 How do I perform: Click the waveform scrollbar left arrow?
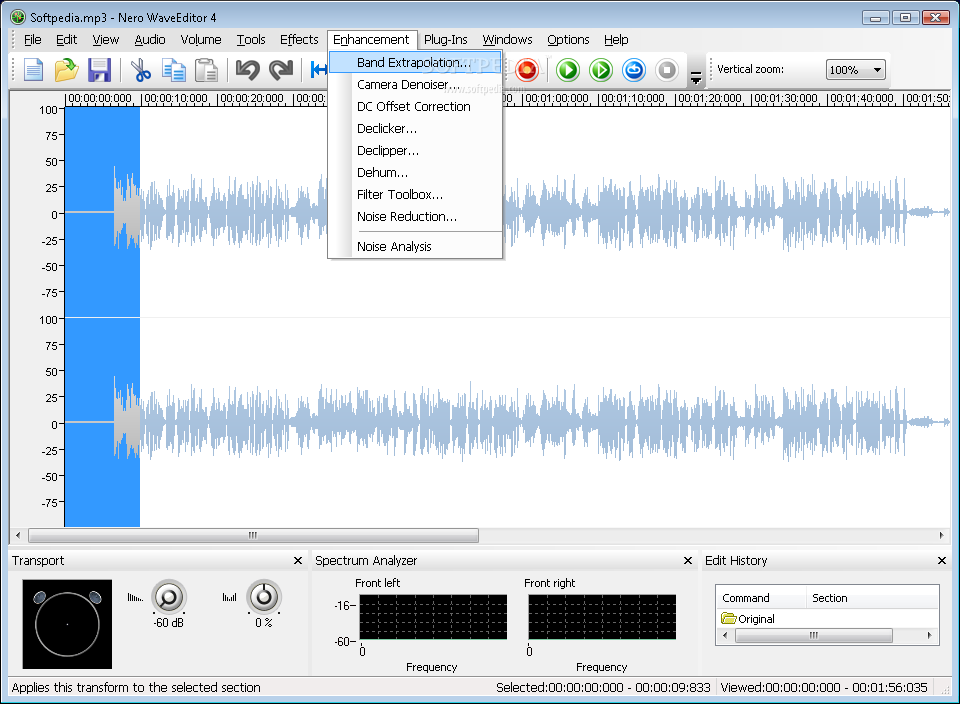pos(18,536)
